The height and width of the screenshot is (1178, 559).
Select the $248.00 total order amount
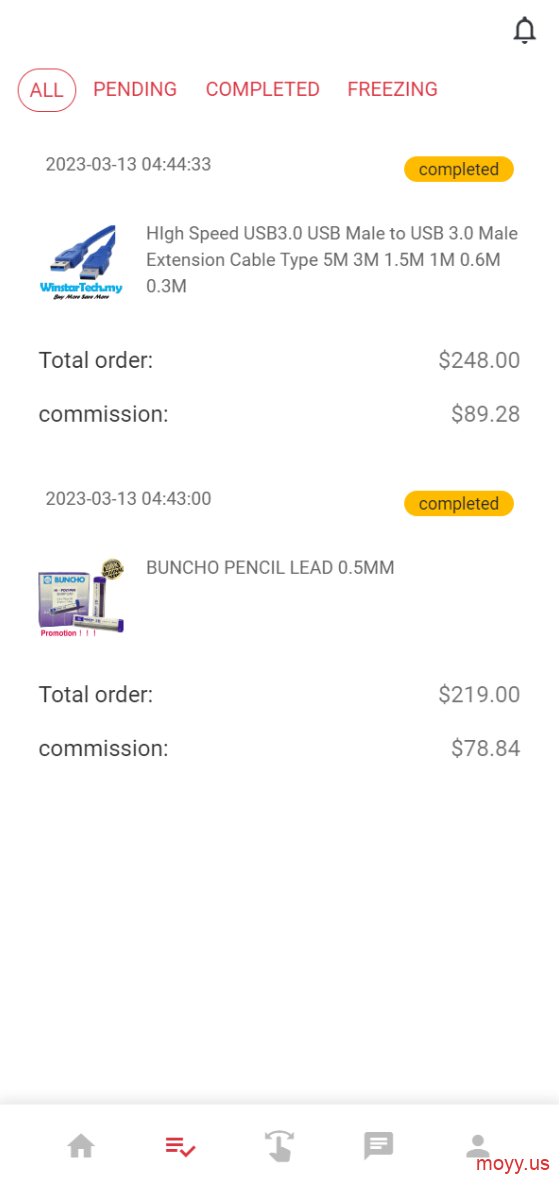pyautogui.click(x=479, y=361)
